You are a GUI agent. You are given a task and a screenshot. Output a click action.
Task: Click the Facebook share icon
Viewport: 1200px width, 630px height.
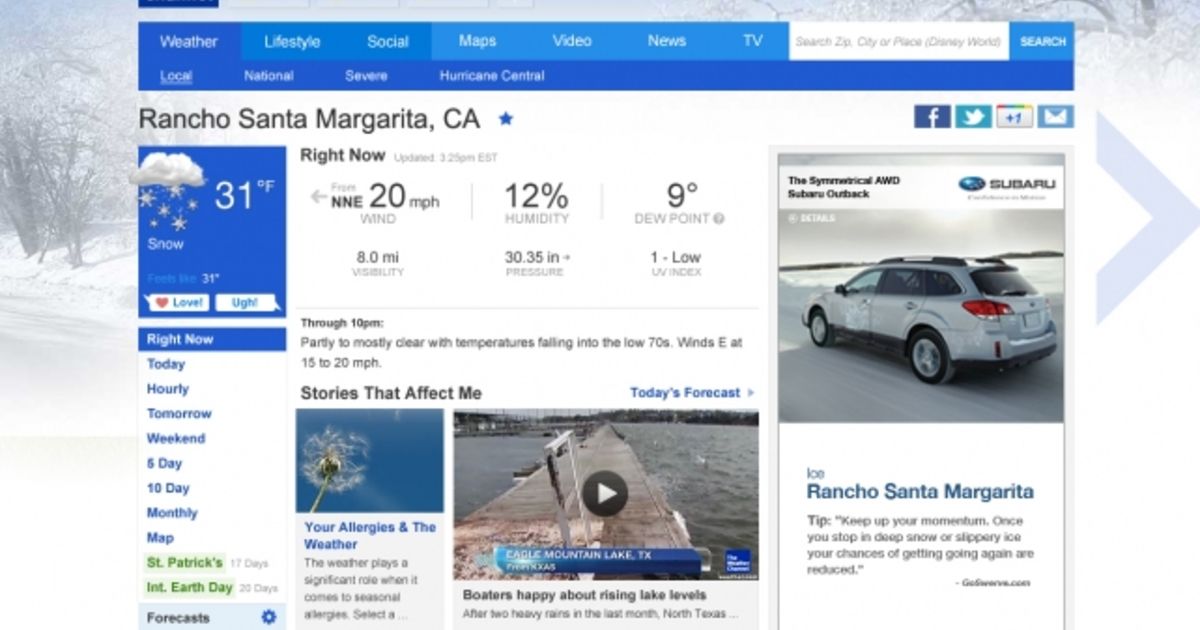coord(931,116)
